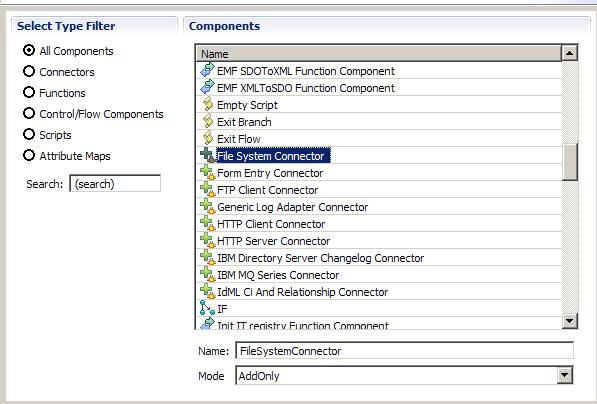
Task: Select the 'EMF XMLToSDO Function Component' row text
Action: coord(306,88)
